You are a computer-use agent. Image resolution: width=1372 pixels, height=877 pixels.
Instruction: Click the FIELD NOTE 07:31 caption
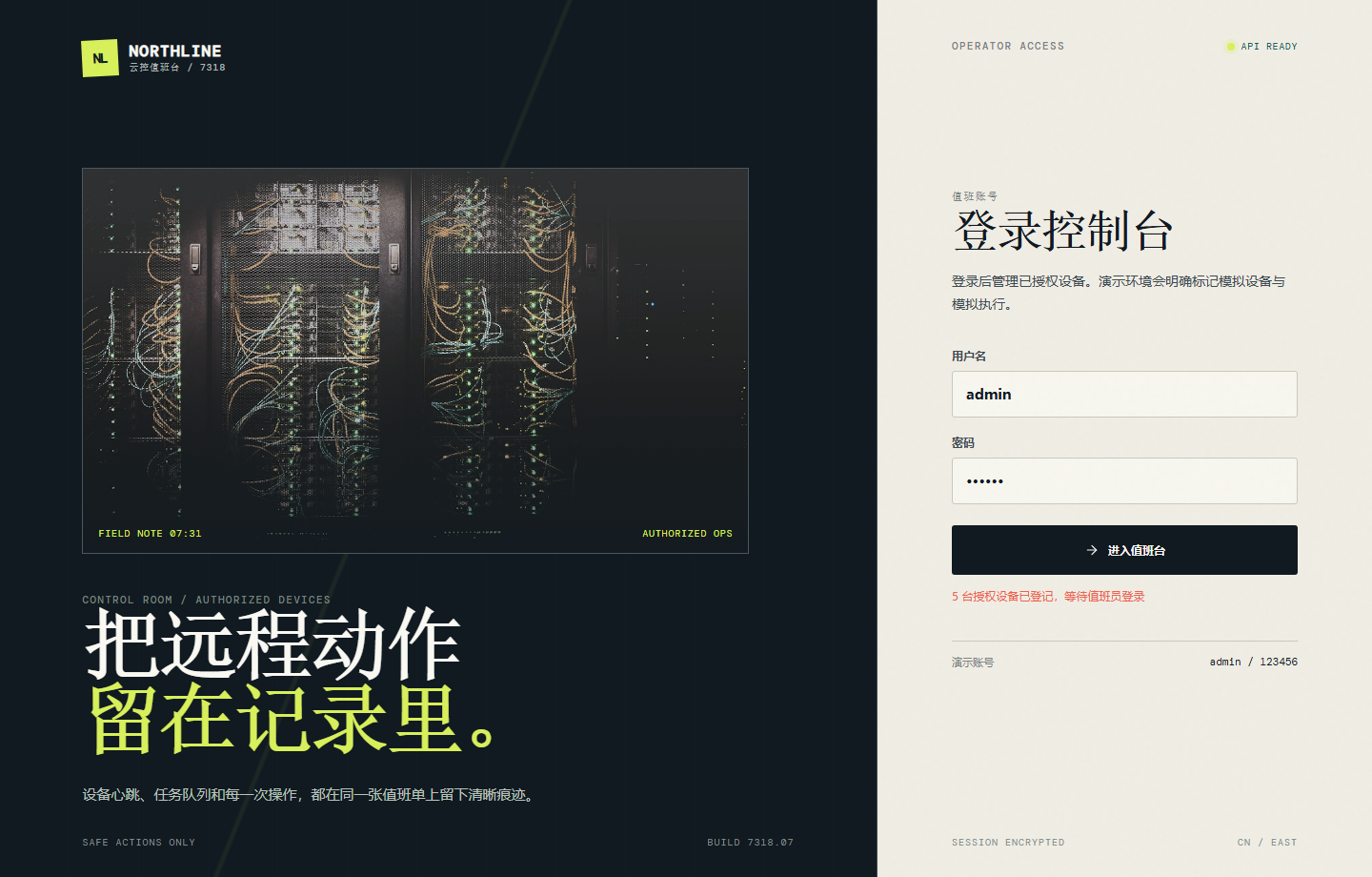(150, 534)
